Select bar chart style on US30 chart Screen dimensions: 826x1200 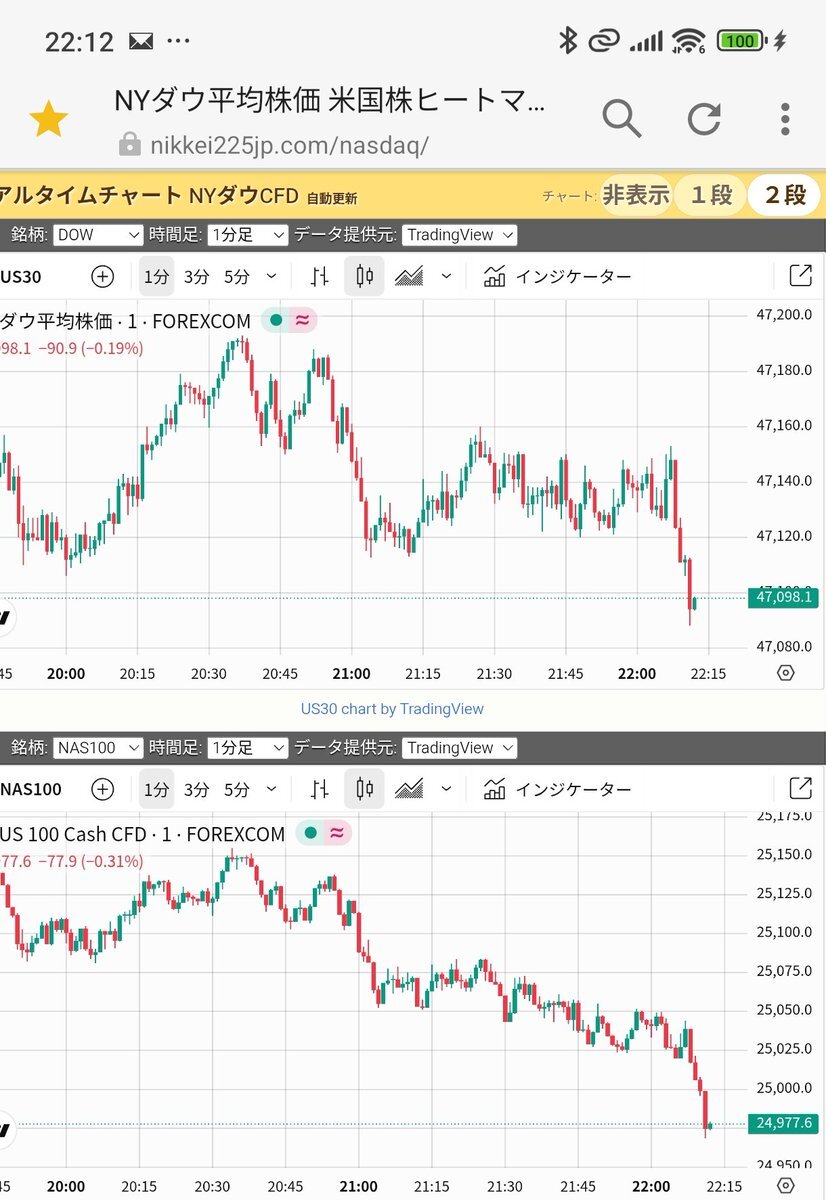point(320,277)
